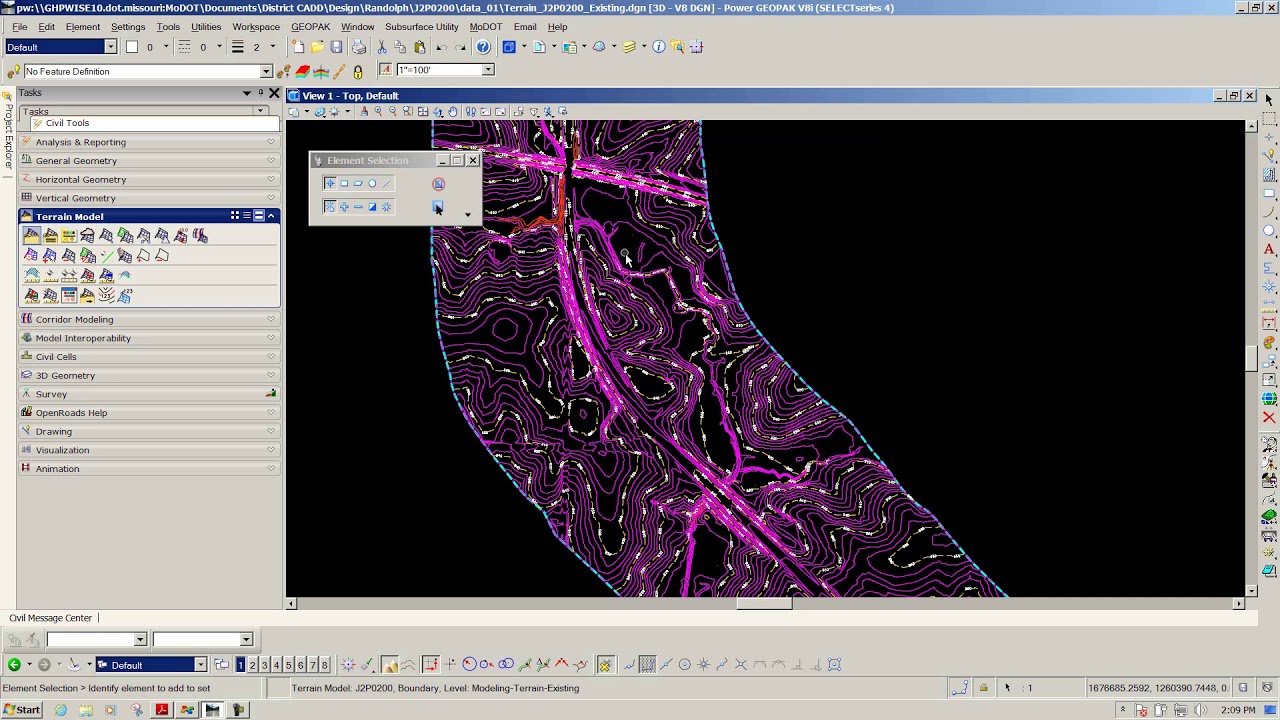Open the Visualization task group
The image size is (1280, 720).
[x=150, y=450]
